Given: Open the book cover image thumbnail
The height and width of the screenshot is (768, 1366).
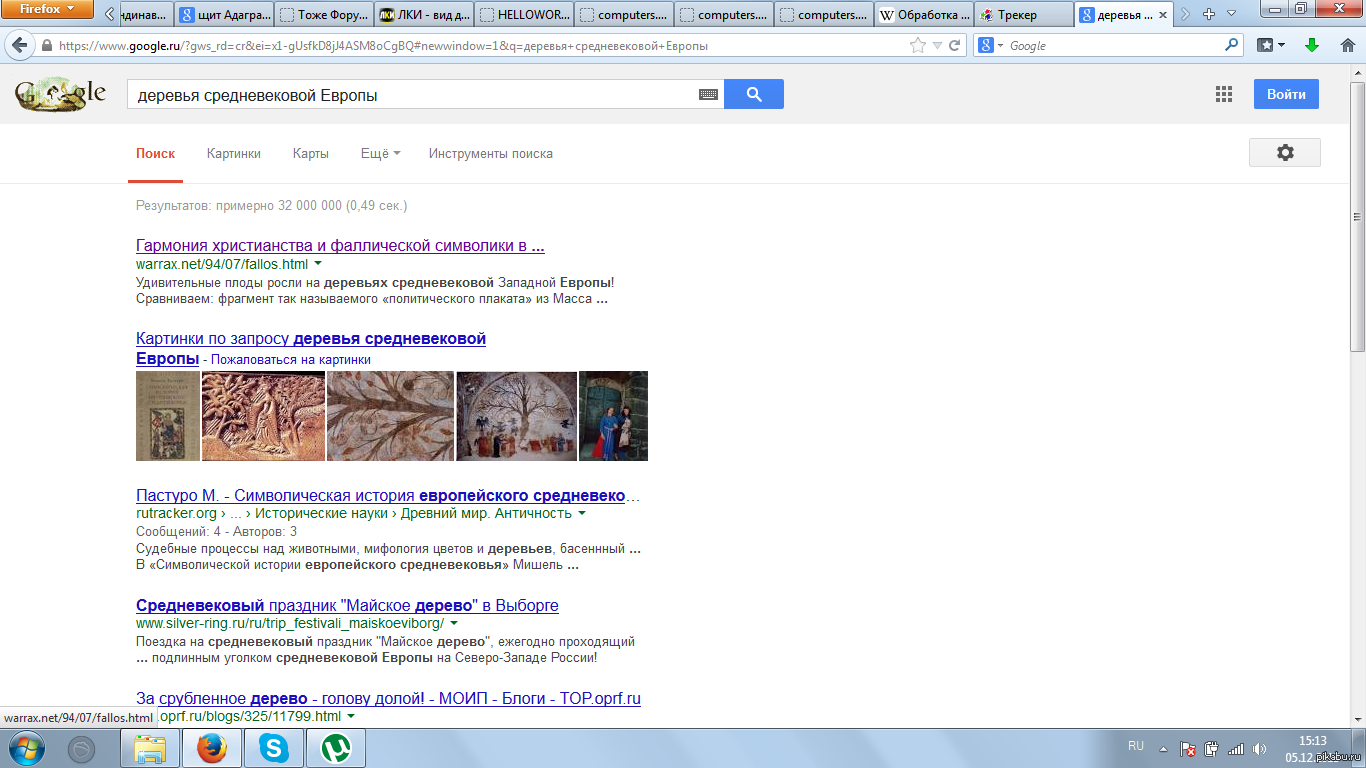Looking at the screenshot, I should click(168, 416).
